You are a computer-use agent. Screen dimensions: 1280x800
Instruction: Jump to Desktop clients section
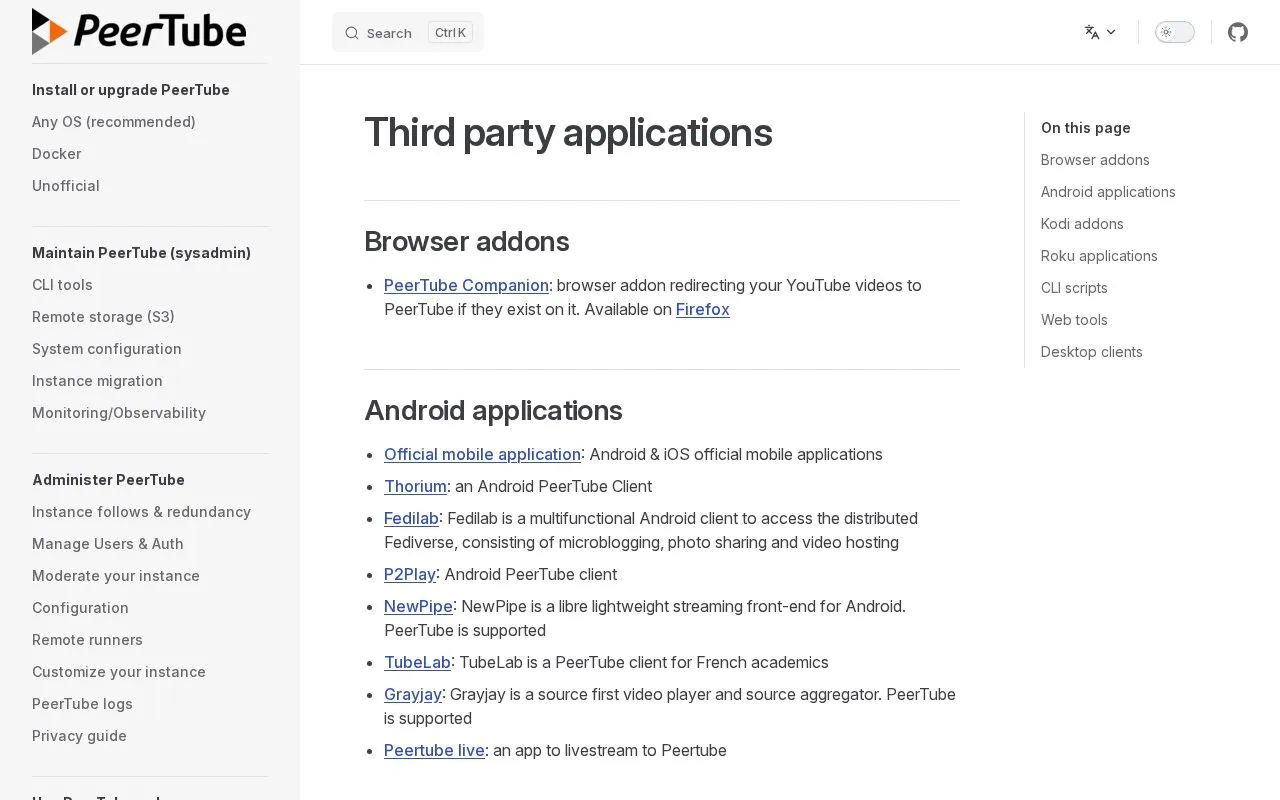point(1092,352)
